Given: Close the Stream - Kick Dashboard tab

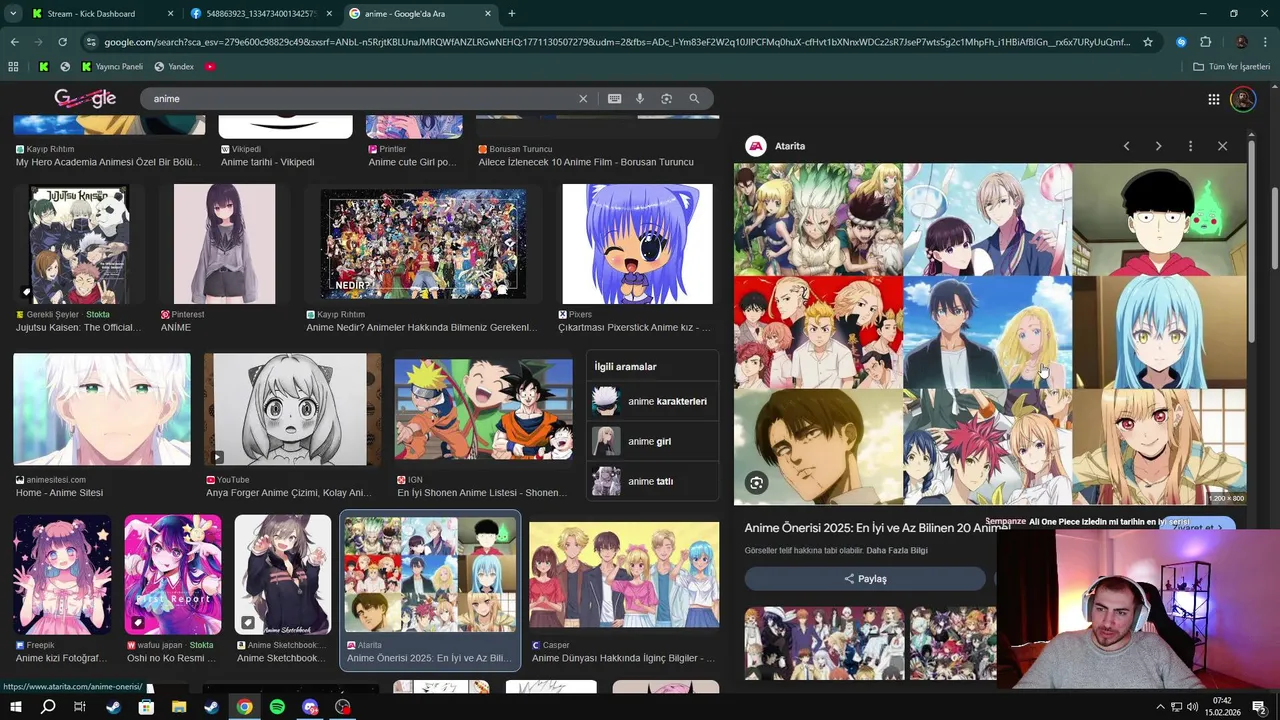Looking at the screenshot, I should (170, 14).
